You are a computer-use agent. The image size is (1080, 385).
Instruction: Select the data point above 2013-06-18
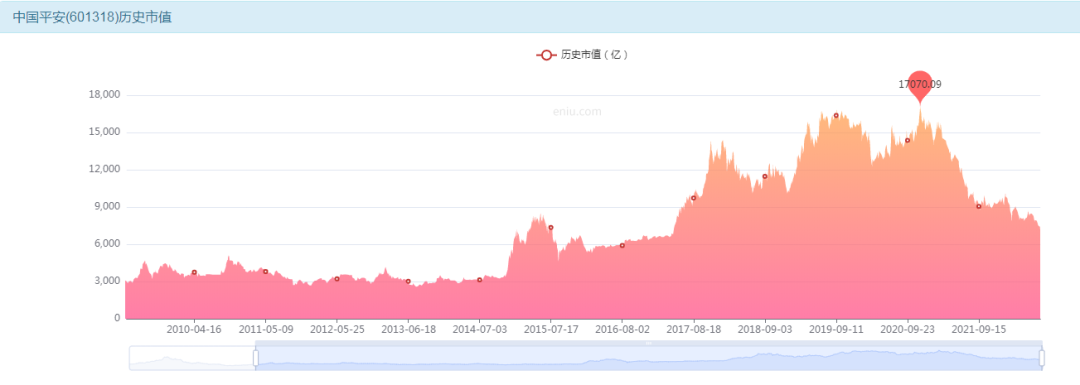point(408,281)
